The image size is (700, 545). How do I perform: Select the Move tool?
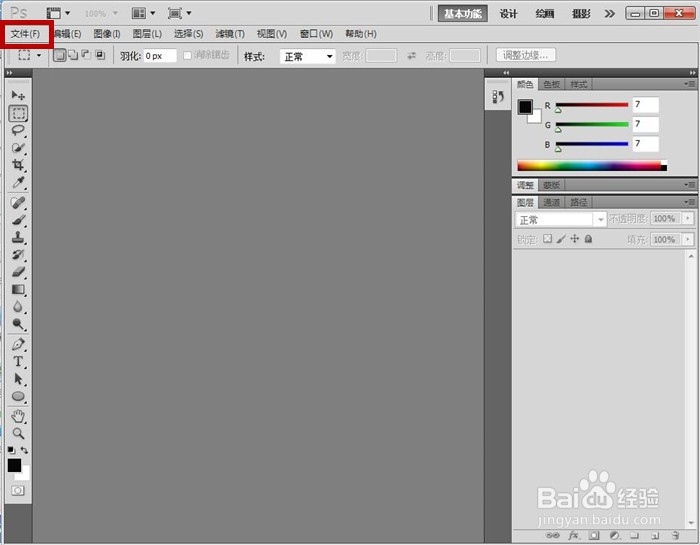coord(18,95)
